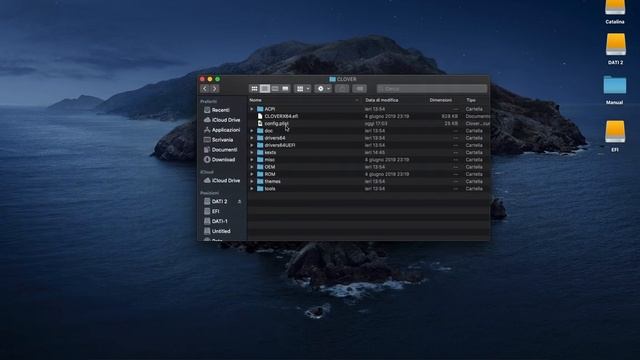Expand the ACPI folder
Viewport: 640px width, 360px height.
pyautogui.click(x=252, y=109)
